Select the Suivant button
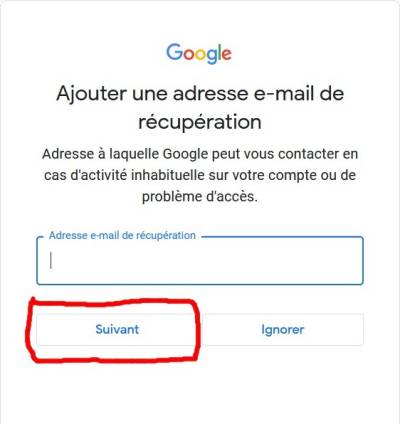Viewport: 400px width, 424px height. [x=117, y=329]
